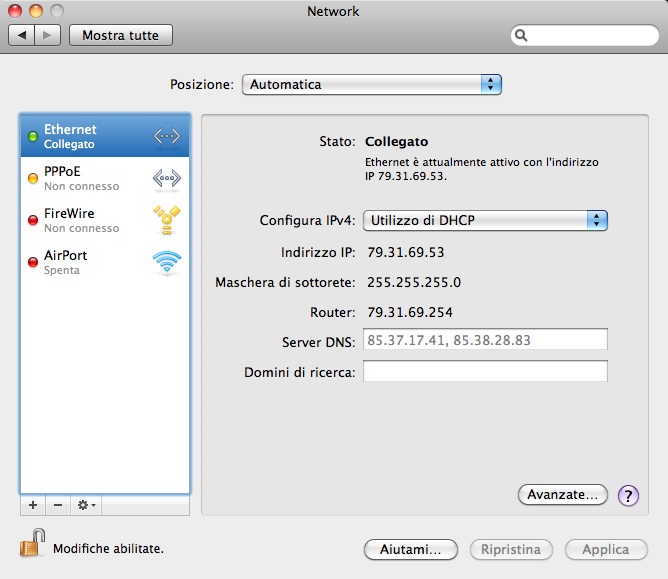Click the Ripristina button
Image resolution: width=668 pixels, height=579 pixels.
click(x=511, y=549)
